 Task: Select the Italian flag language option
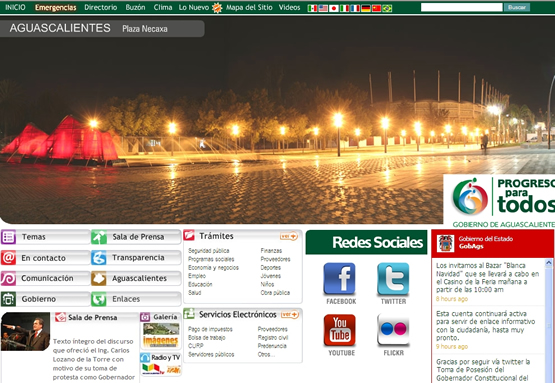pyautogui.click(x=344, y=8)
